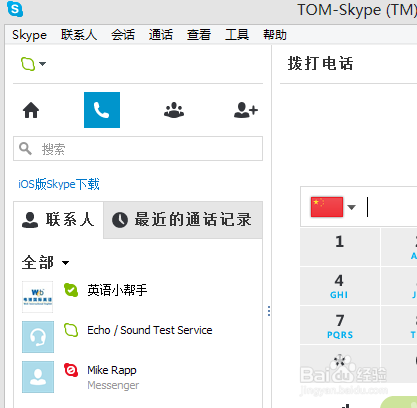
Task: Open the 会话 menu
Action: [123, 35]
